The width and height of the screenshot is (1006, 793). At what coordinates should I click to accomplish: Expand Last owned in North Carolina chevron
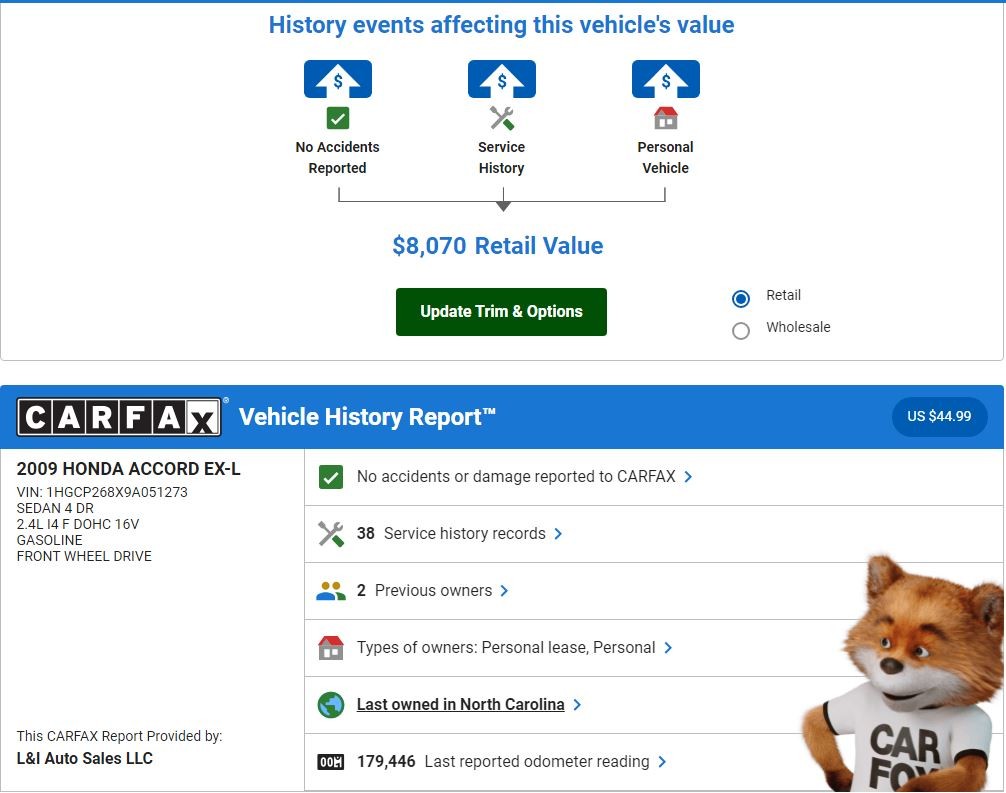point(577,704)
